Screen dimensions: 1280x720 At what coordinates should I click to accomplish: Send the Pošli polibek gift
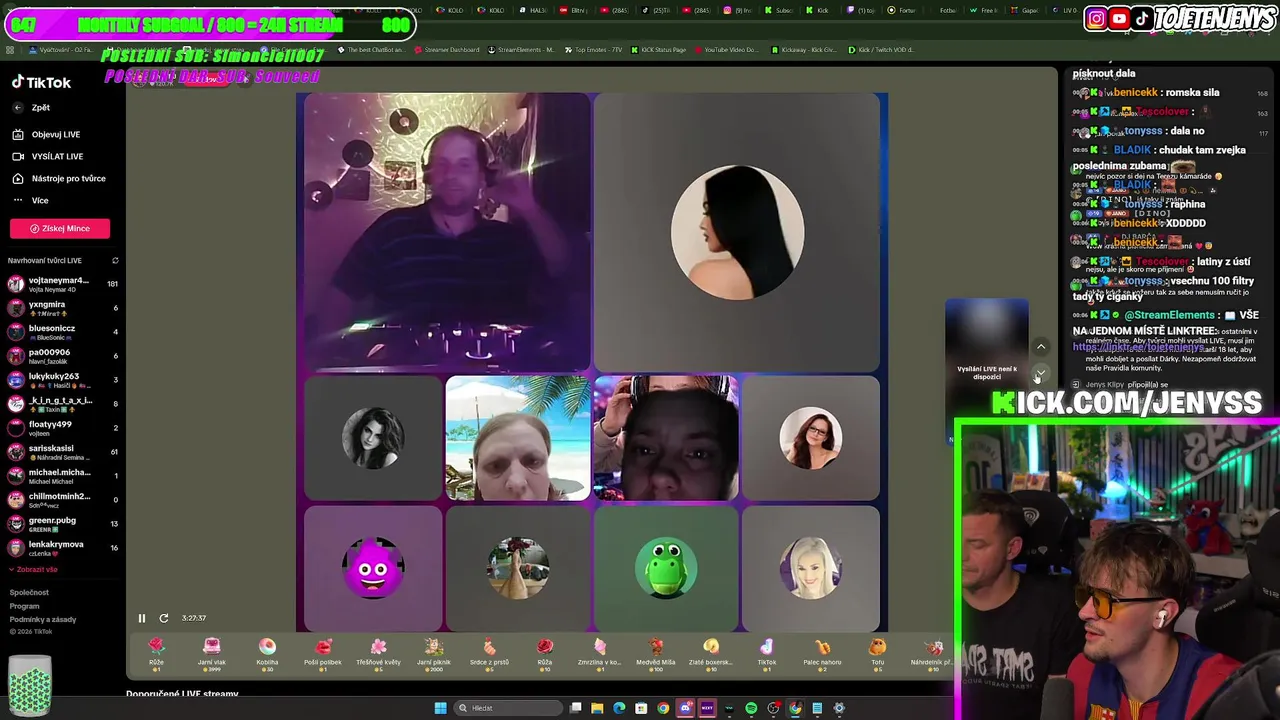(322, 653)
